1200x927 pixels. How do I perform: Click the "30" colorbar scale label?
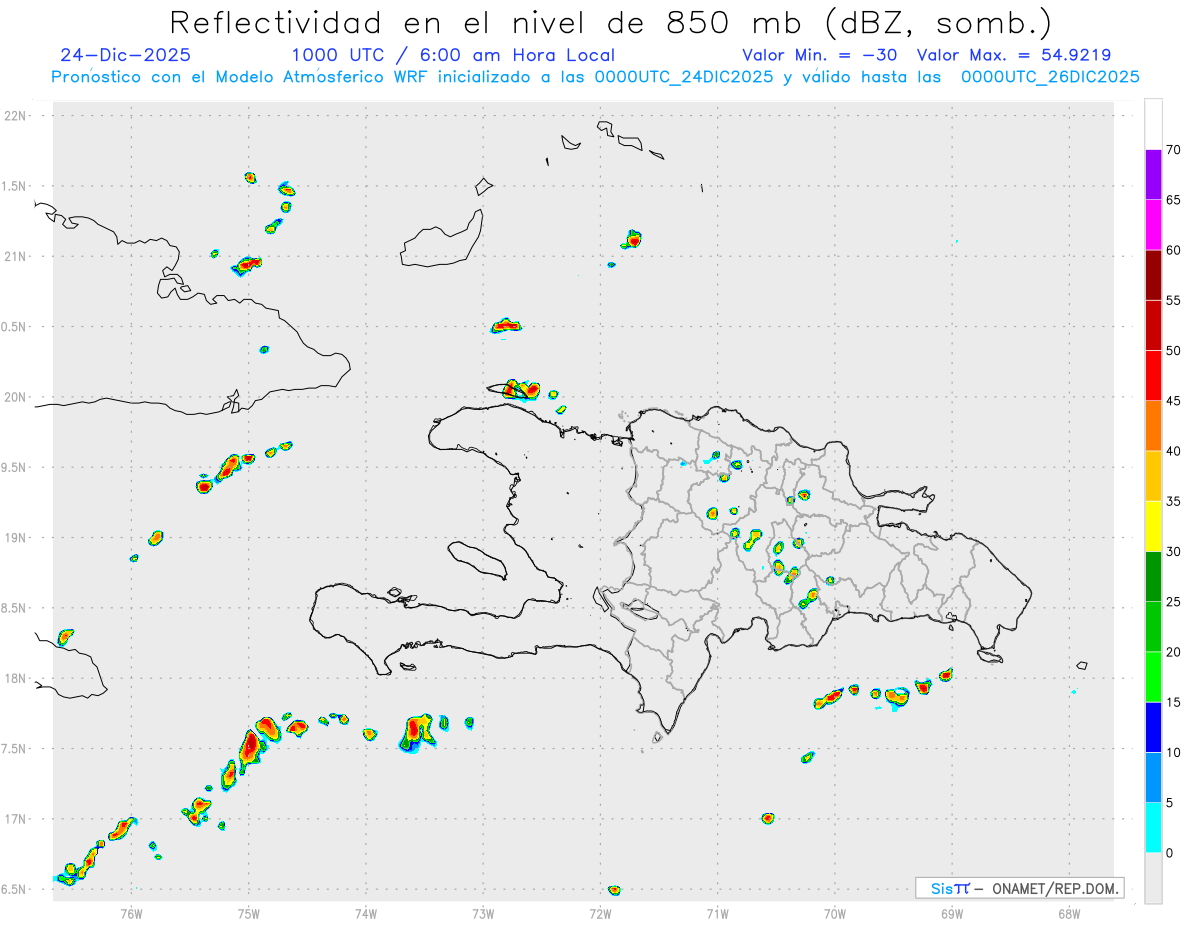(1173, 552)
